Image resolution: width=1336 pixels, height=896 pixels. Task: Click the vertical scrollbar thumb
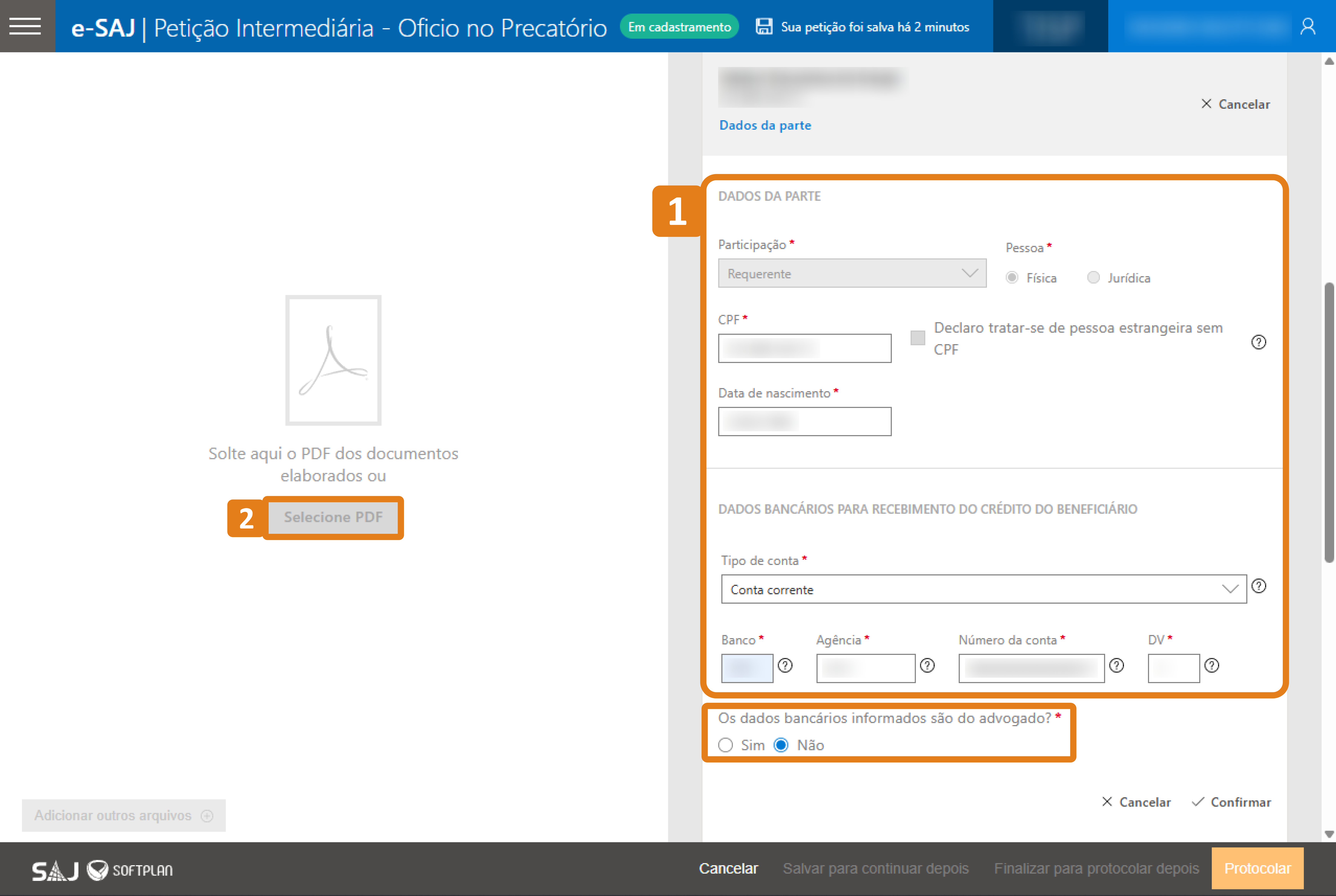pos(1329,423)
